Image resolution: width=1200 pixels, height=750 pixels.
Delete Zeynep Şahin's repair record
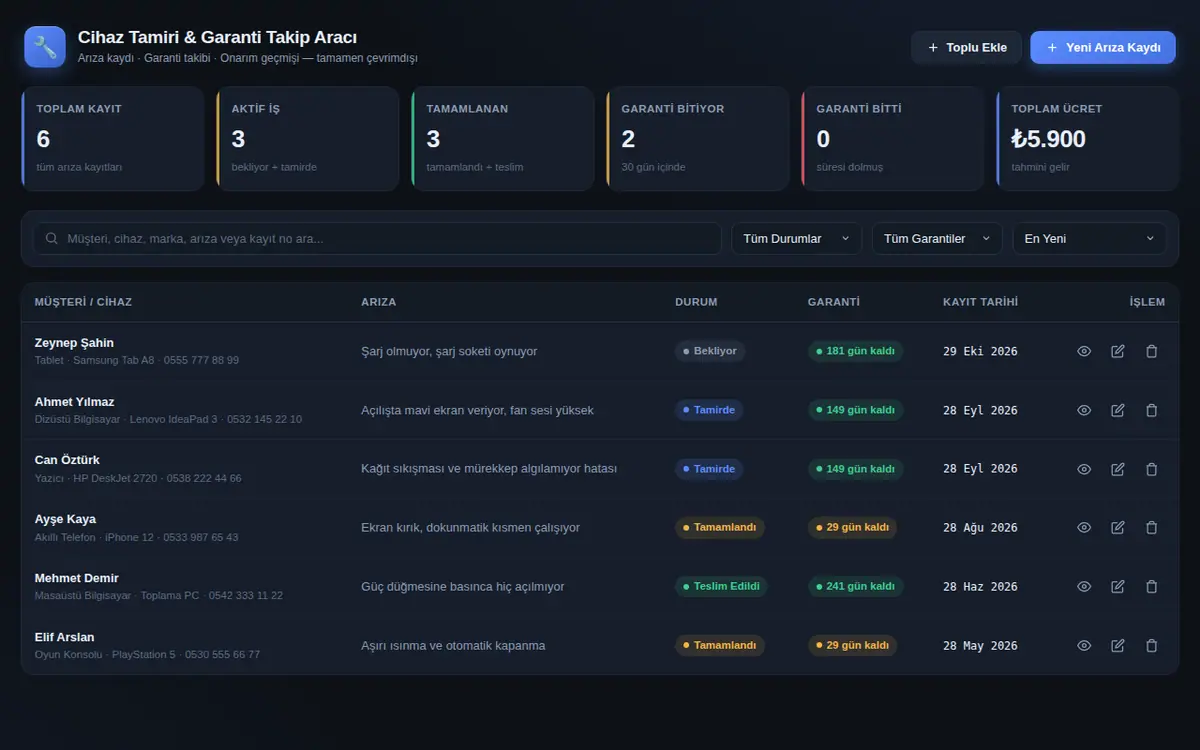tap(1152, 351)
